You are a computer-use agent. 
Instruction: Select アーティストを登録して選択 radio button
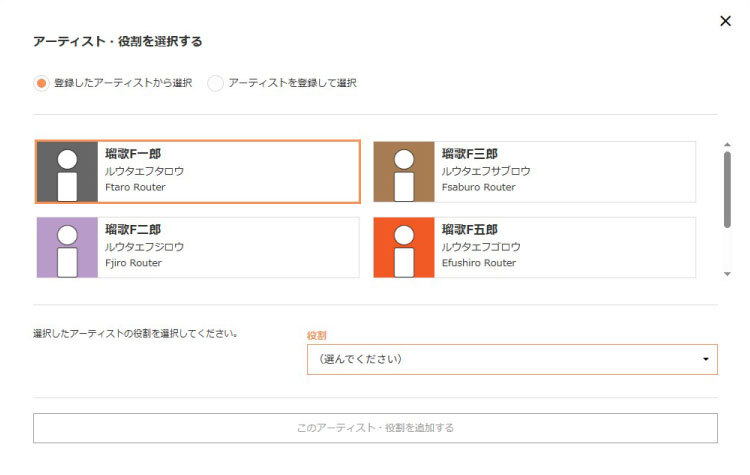pyautogui.click(x=215, y=83)
